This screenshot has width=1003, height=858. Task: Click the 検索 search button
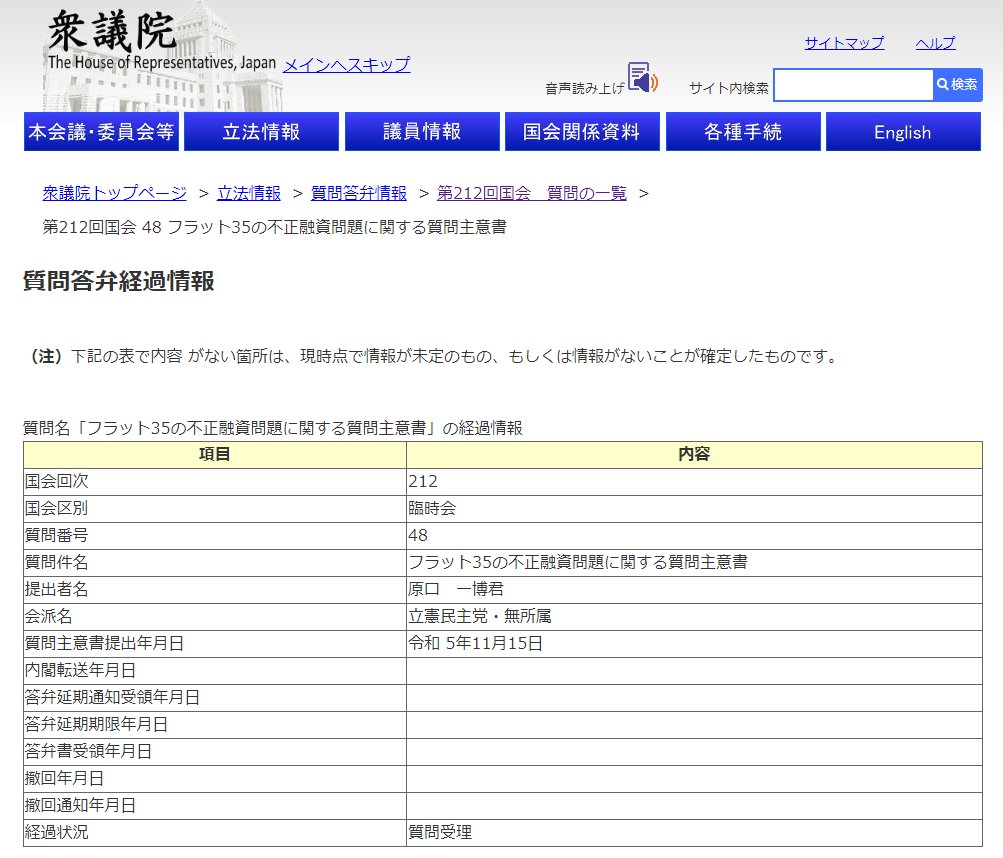click(958, 84)
